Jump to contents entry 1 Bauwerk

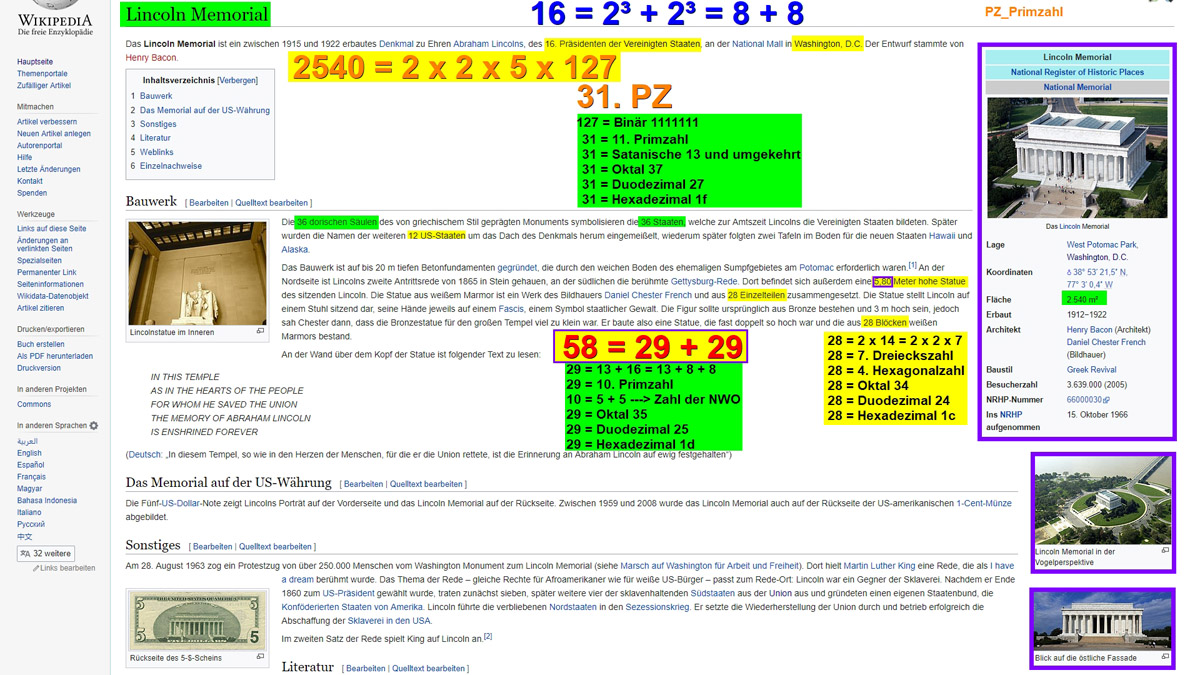[151, 96]
